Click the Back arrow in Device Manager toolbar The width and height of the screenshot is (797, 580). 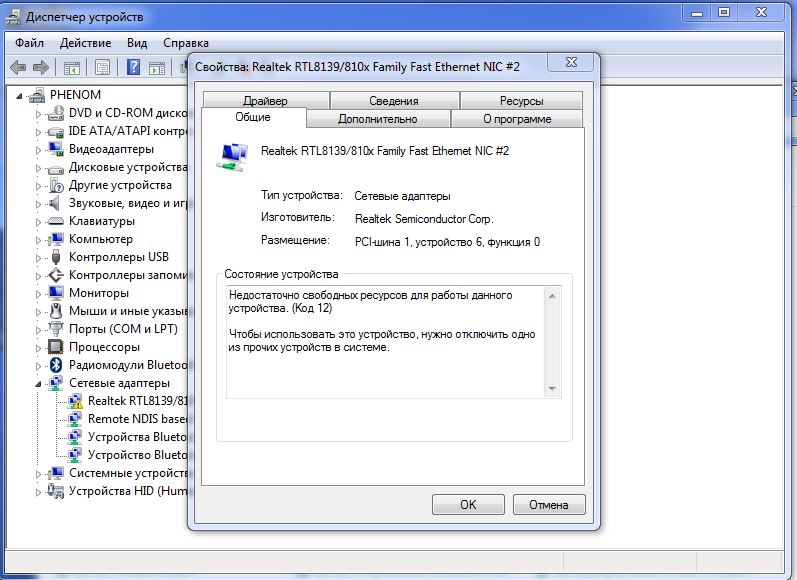point(18,67)
